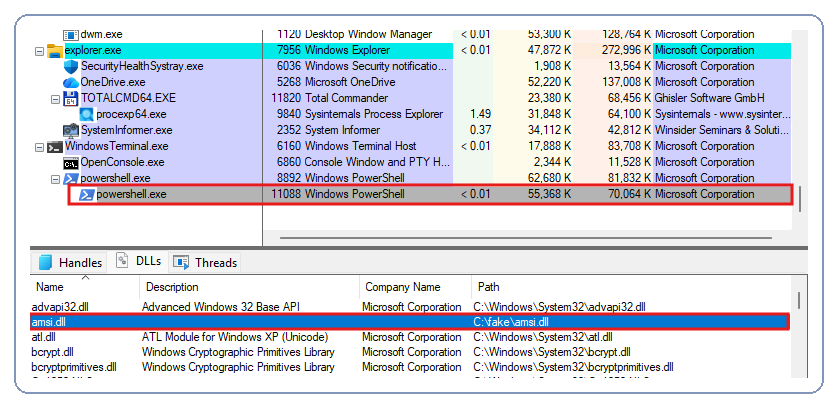Click icon of powershell.exe PID 8892
The height and width of the screenshot is (408, 838).
pyautogui.click(x=71, y=179)
